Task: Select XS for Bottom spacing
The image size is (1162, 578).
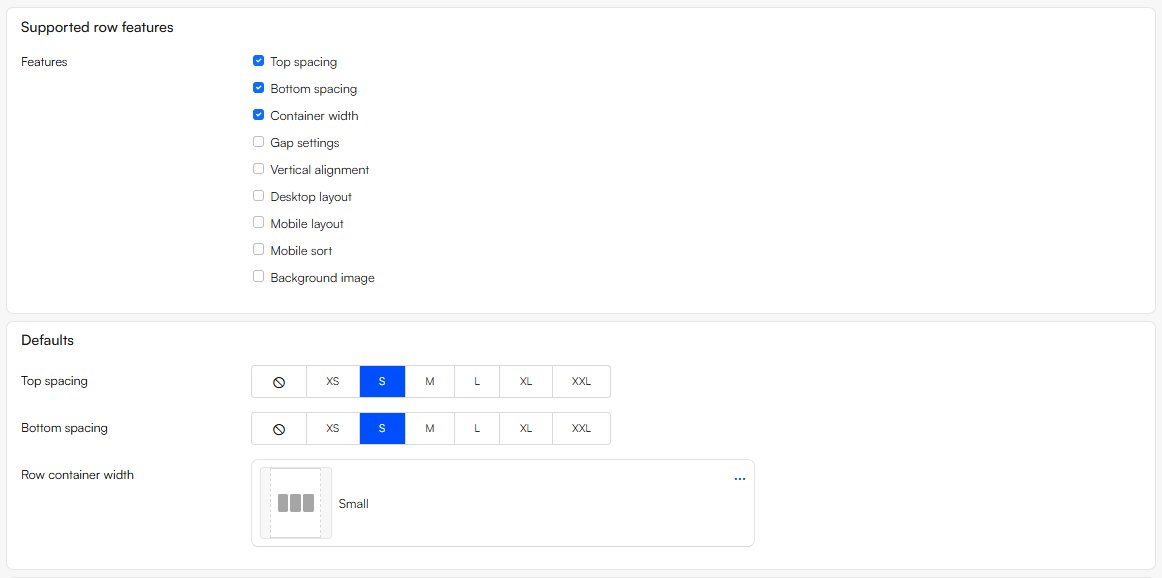Action: pyautogui.click(x=332, y=428)
